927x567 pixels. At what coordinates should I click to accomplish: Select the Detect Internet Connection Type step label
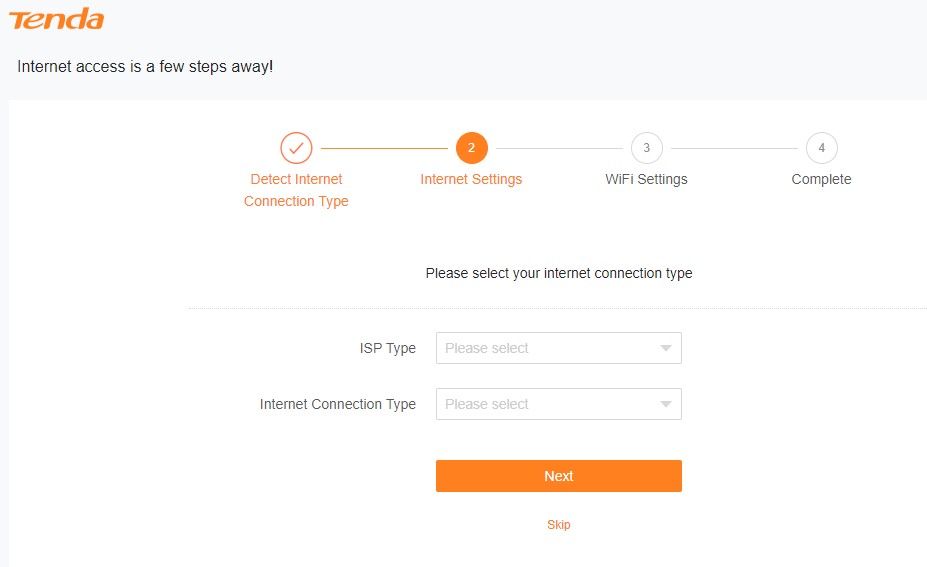click(x=296, y=190)
